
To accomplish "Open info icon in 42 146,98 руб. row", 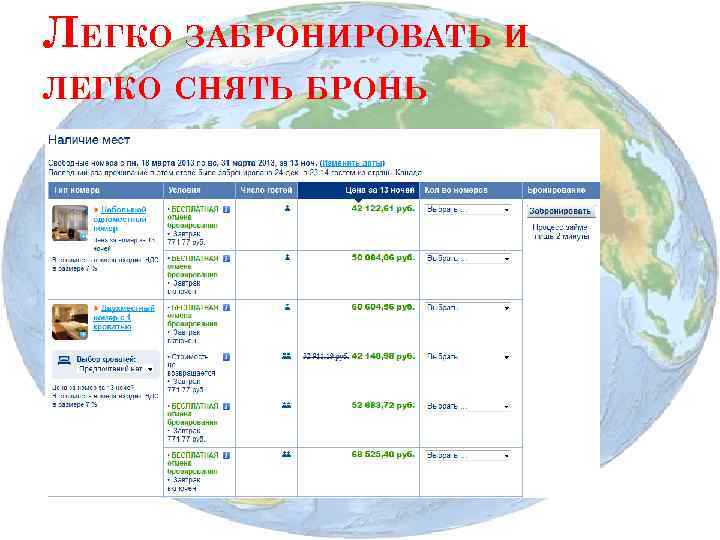I will coord(226,357).
